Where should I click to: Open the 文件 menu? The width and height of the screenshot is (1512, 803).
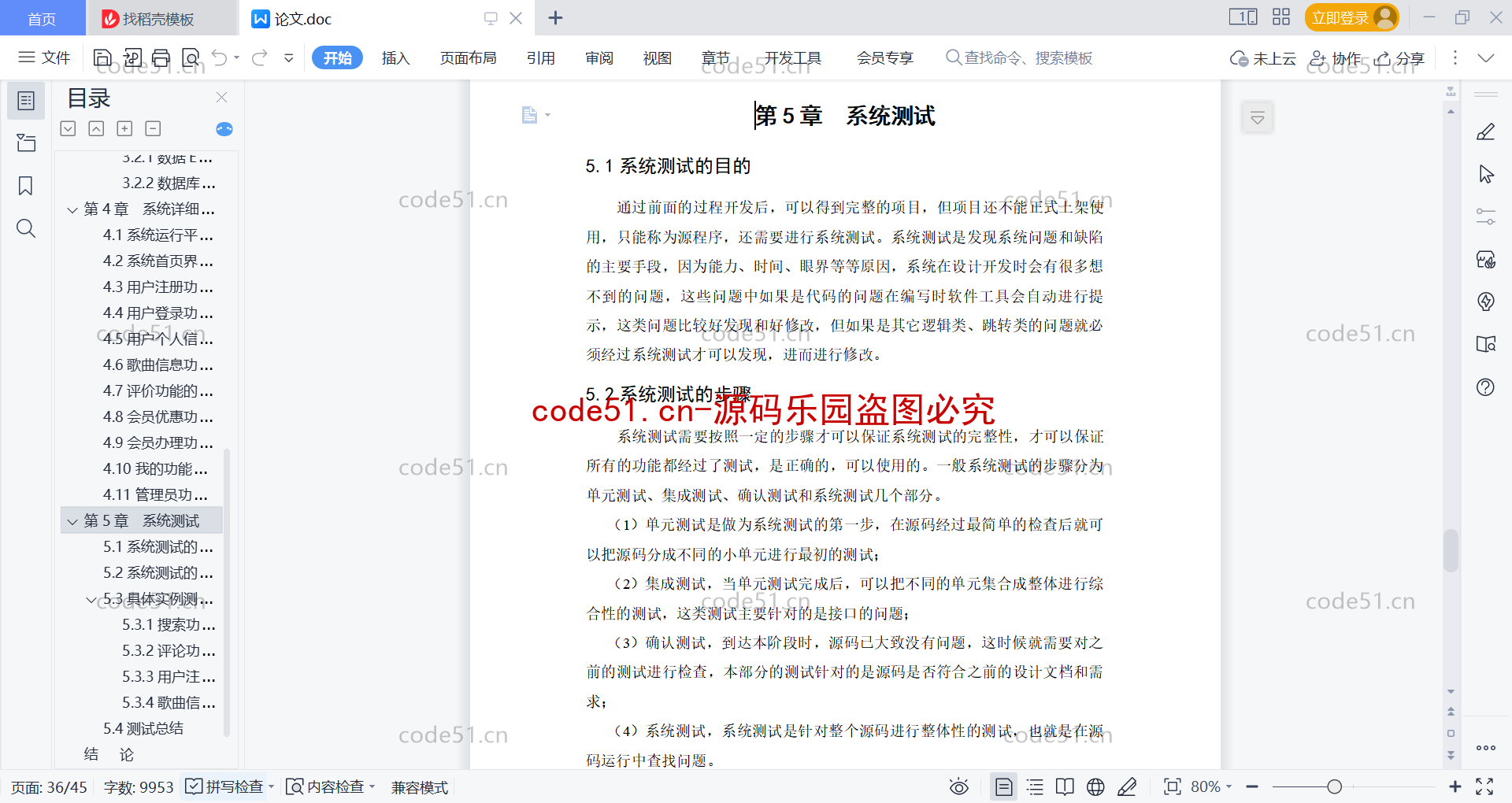click(45, 57)
